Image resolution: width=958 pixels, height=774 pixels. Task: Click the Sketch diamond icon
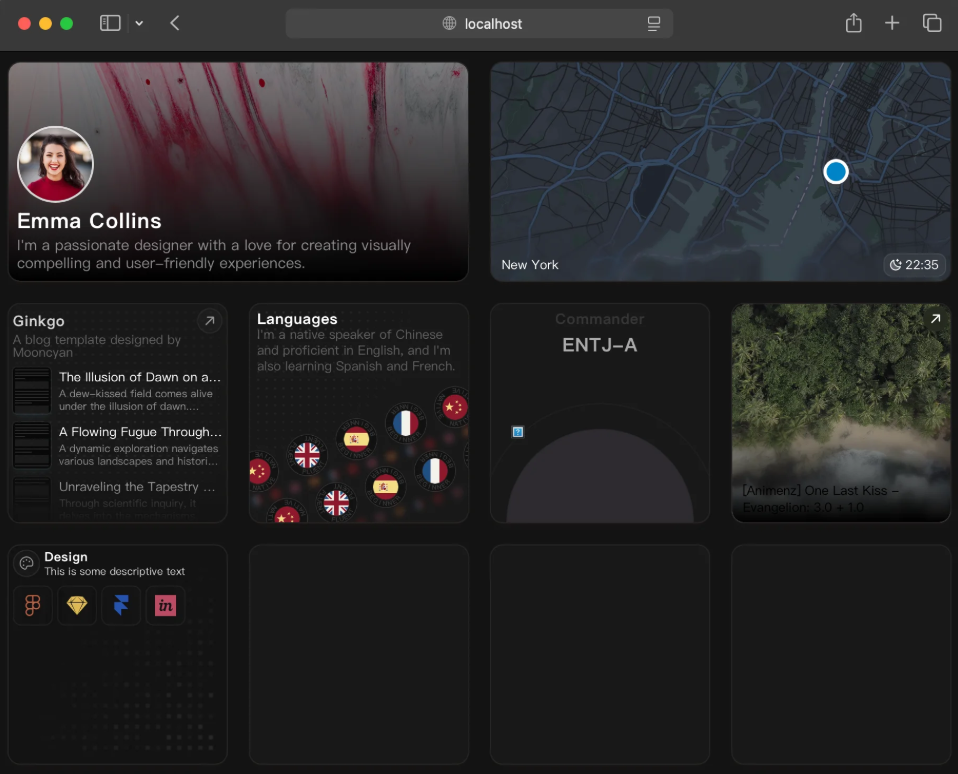tap(77, 606)
